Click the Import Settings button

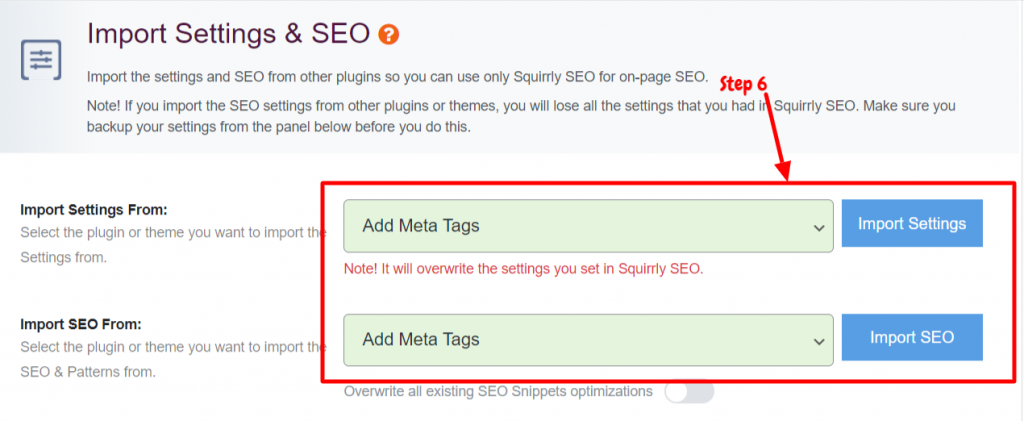coord(912,223)
